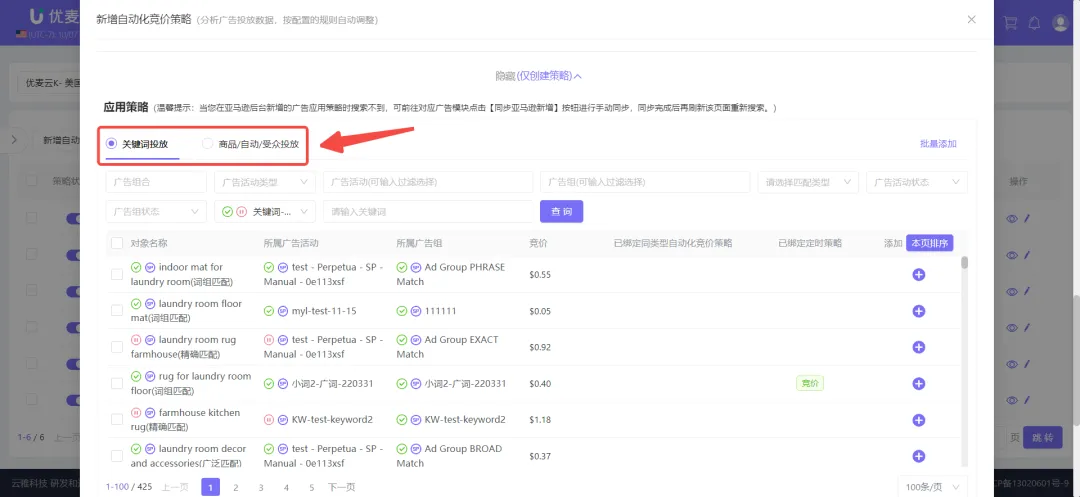The image size is (1080, 497).
Task: Click the 本页排序 sort button
Action: click(x=929, y=242)
